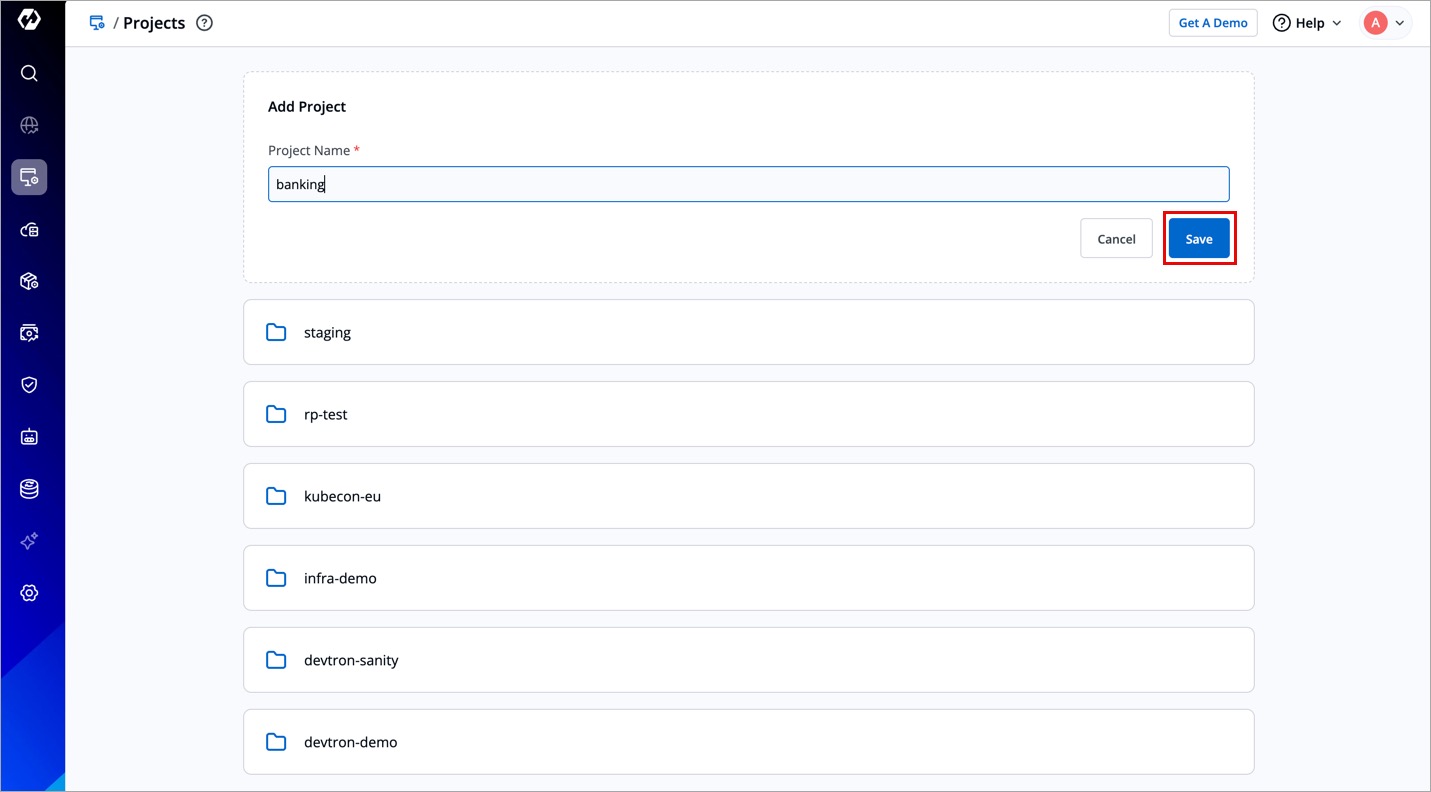This screenshot has width=1431, height=792.
Task: Click the breadcrumb icon before Projects
Action: [x=97, y=23]
